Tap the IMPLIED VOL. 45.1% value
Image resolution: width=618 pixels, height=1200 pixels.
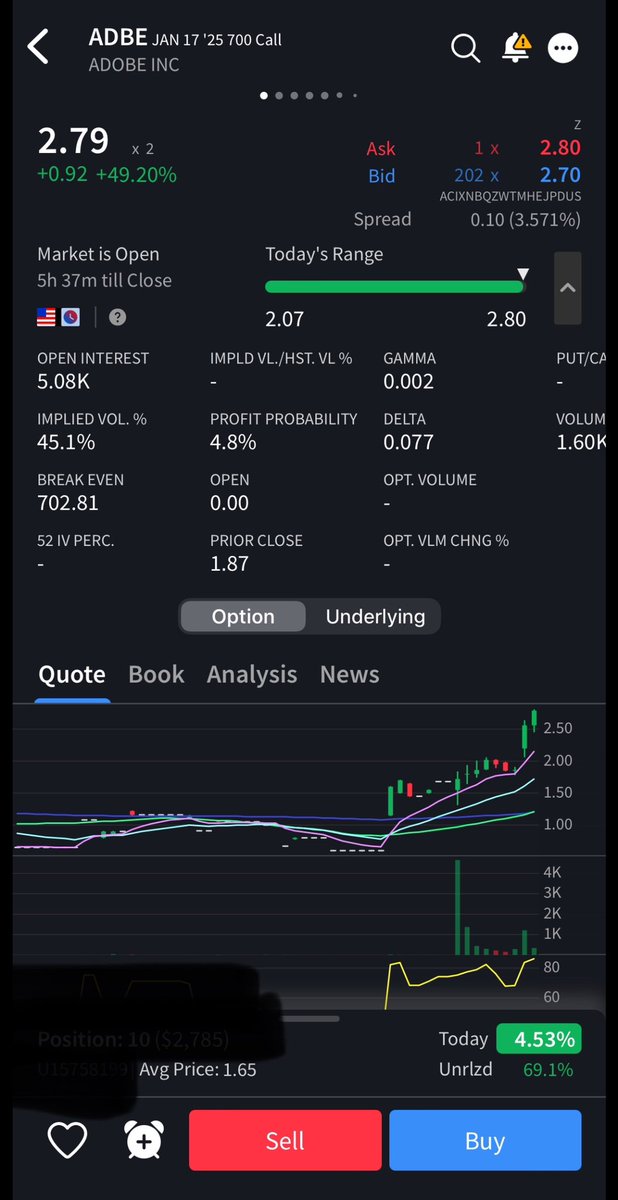(x=66, y=442)
